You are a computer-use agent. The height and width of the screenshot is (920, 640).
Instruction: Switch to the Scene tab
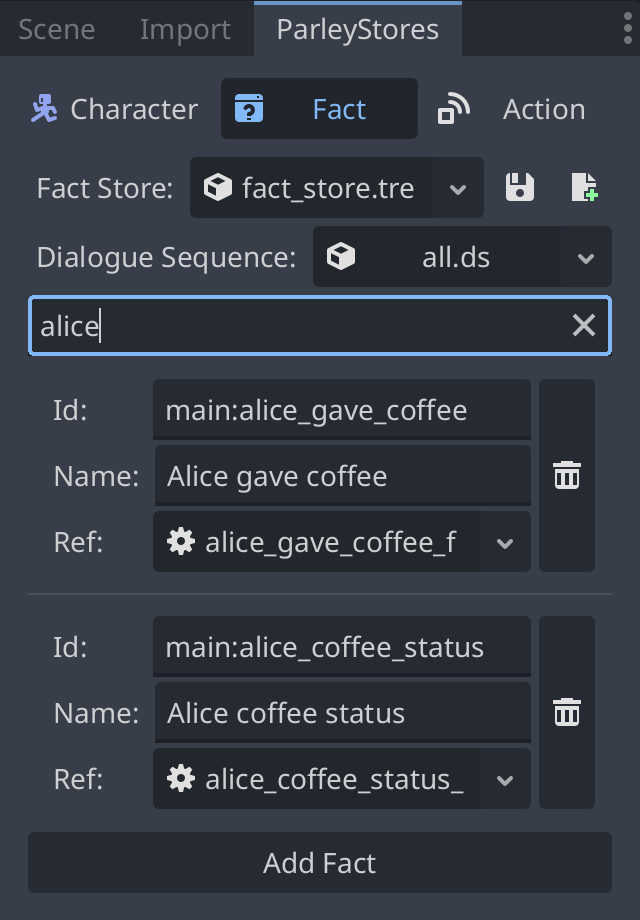57,29
